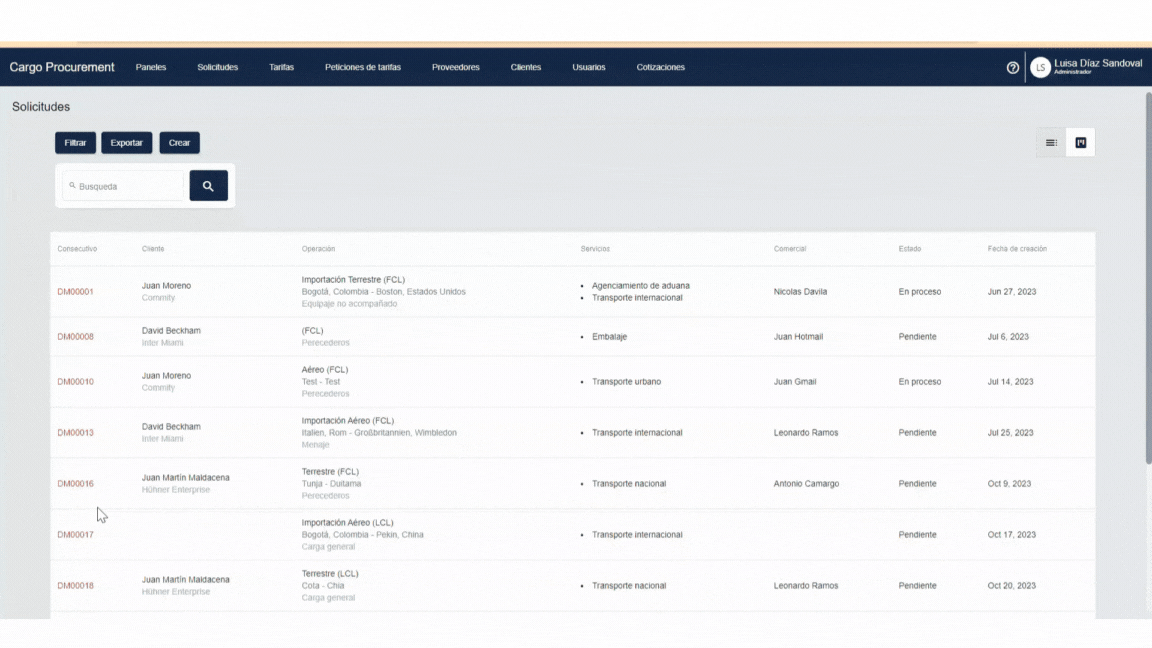Click the help question mark icon
This screenshot has width=1152, height=648.
(x=1012, y=68)
